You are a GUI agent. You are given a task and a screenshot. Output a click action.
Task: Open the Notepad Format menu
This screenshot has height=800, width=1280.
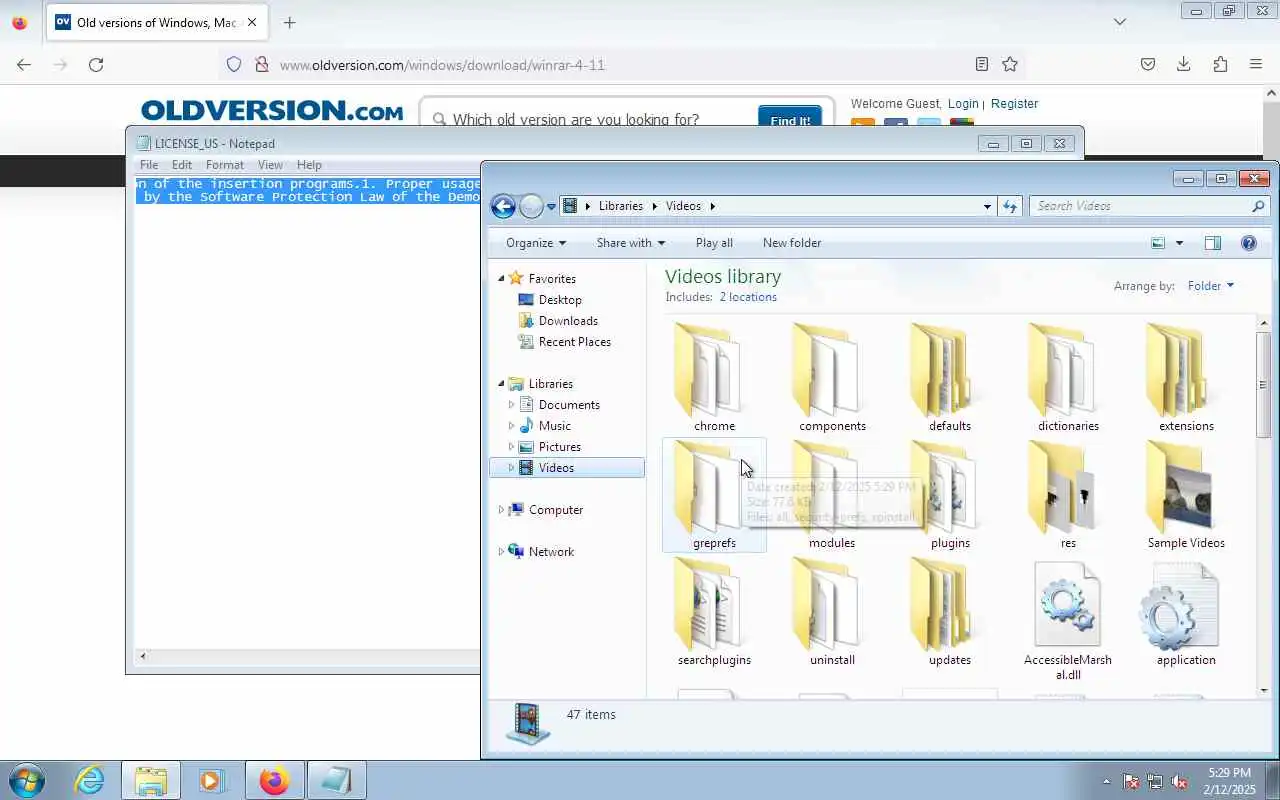coord(225,165)
